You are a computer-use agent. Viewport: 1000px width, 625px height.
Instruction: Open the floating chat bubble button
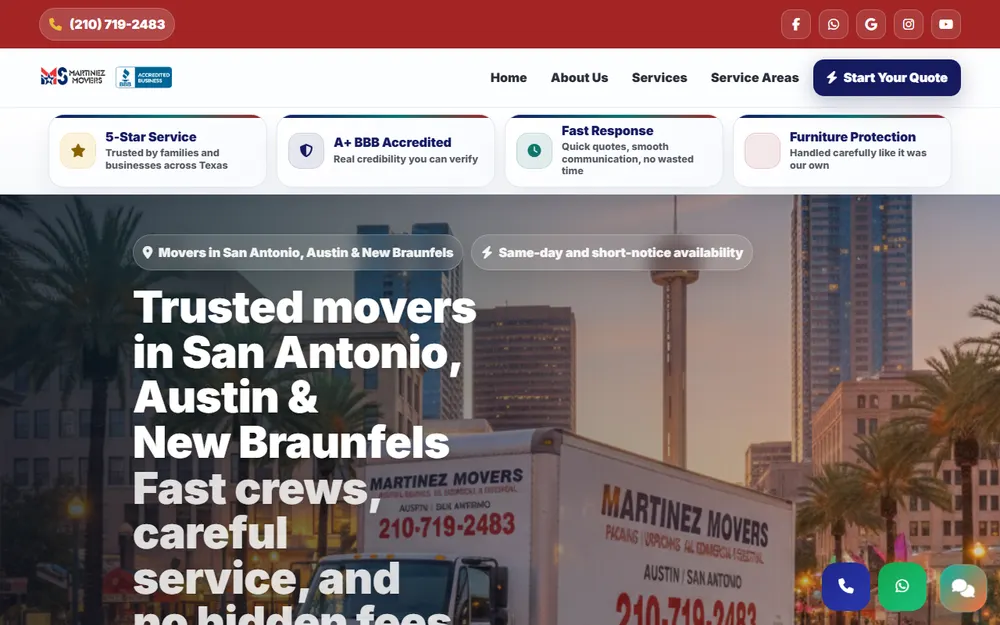[x=963, y=587]
